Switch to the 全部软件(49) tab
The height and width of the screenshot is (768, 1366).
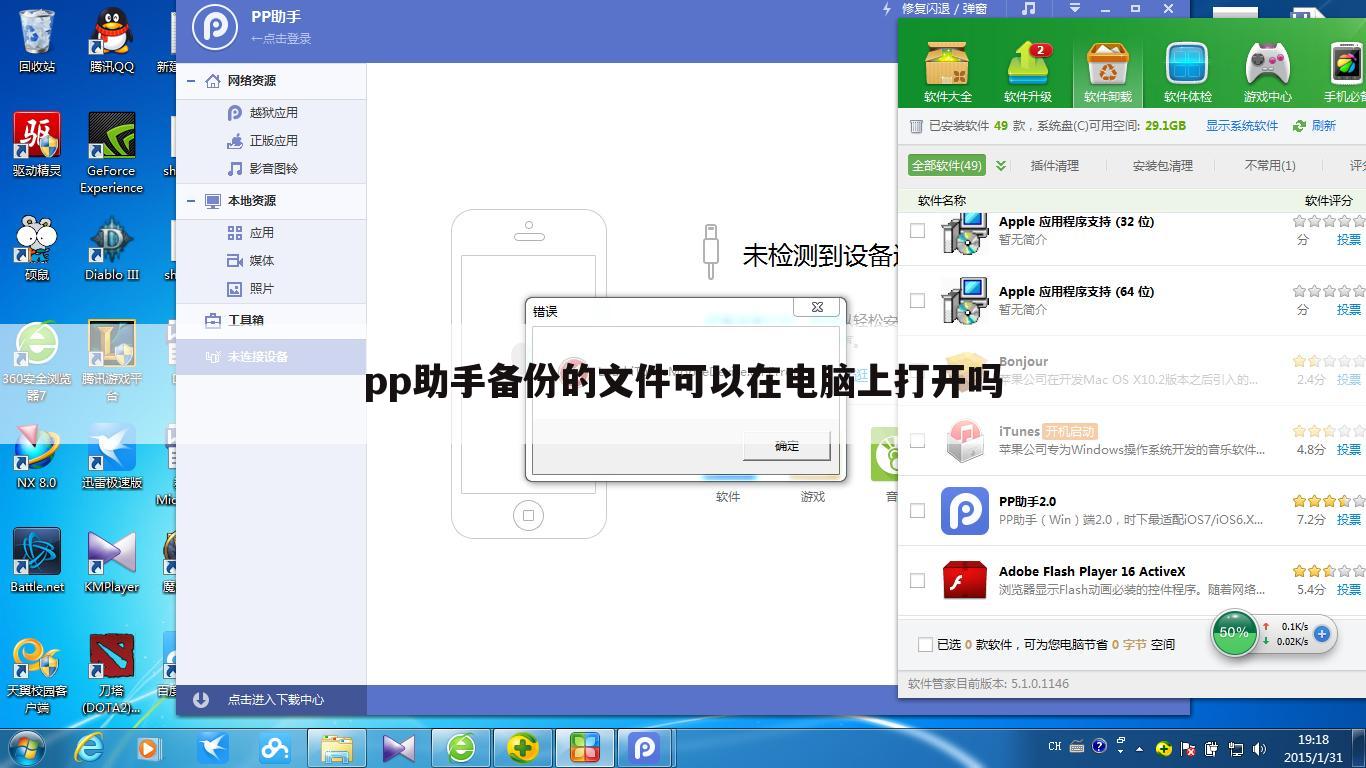pyautogui.click(x=946, y=165)
